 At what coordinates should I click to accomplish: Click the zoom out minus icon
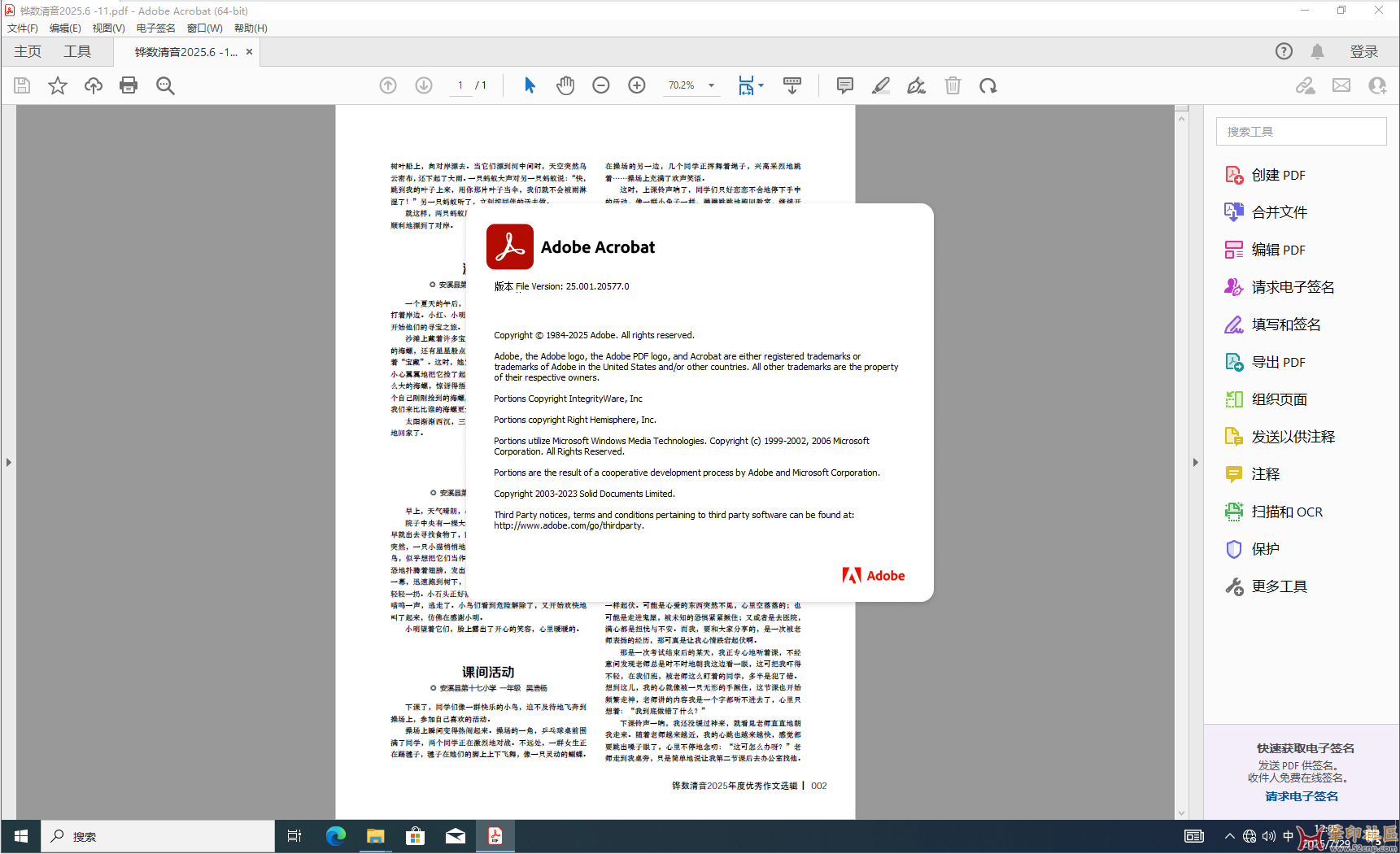point(601,85)
